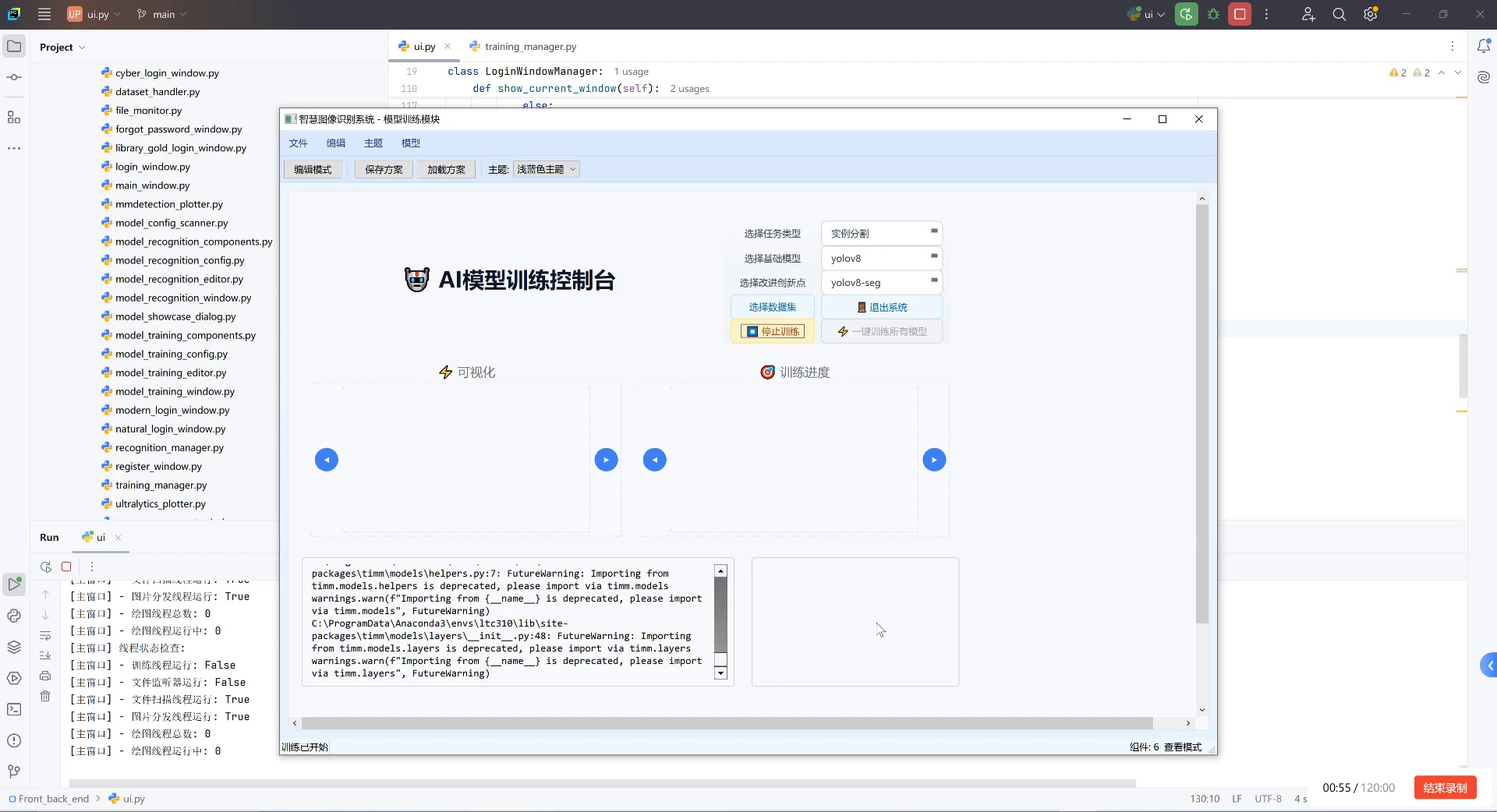This screenshot has height=812, width=1497.
Task: Open the 模型 menu
Action: click(x=411, y=143)
